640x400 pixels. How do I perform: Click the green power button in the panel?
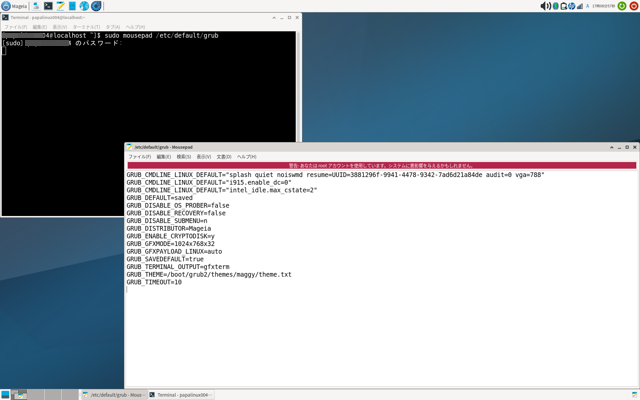(622, 6)
